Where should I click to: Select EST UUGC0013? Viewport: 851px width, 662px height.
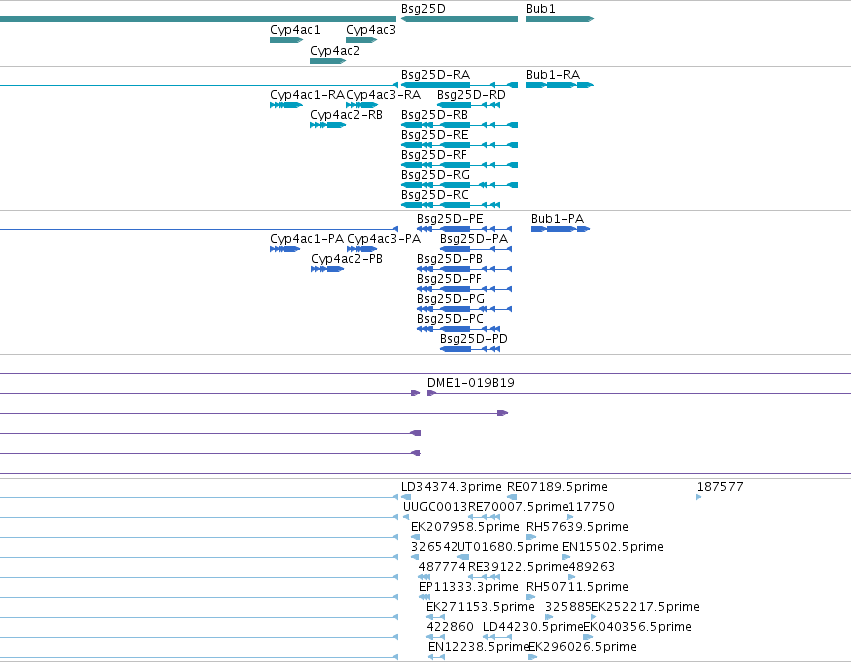coord(406,517)
